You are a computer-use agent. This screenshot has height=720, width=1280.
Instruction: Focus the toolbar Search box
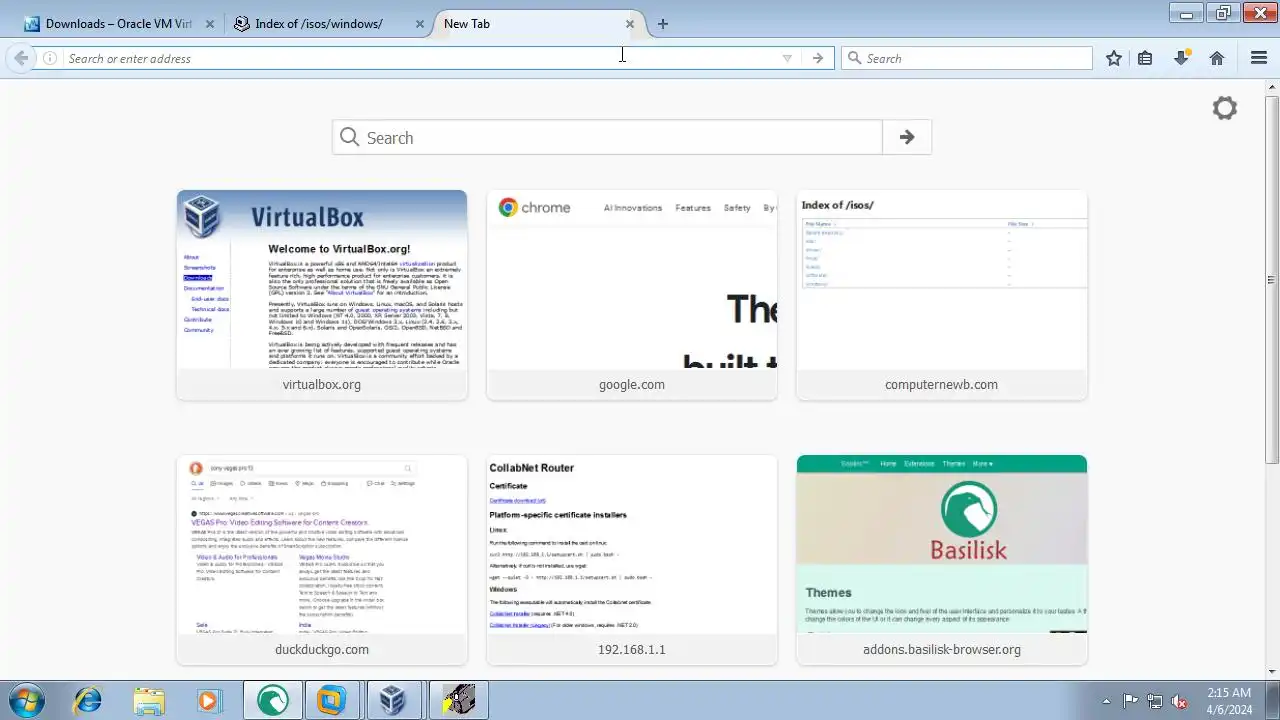(x=967, y=58)
